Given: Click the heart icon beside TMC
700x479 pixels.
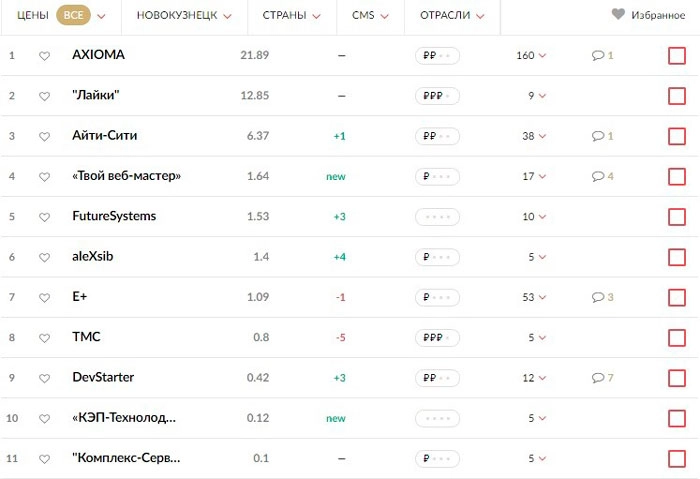Looking at the screenshot, I should 44,338.
